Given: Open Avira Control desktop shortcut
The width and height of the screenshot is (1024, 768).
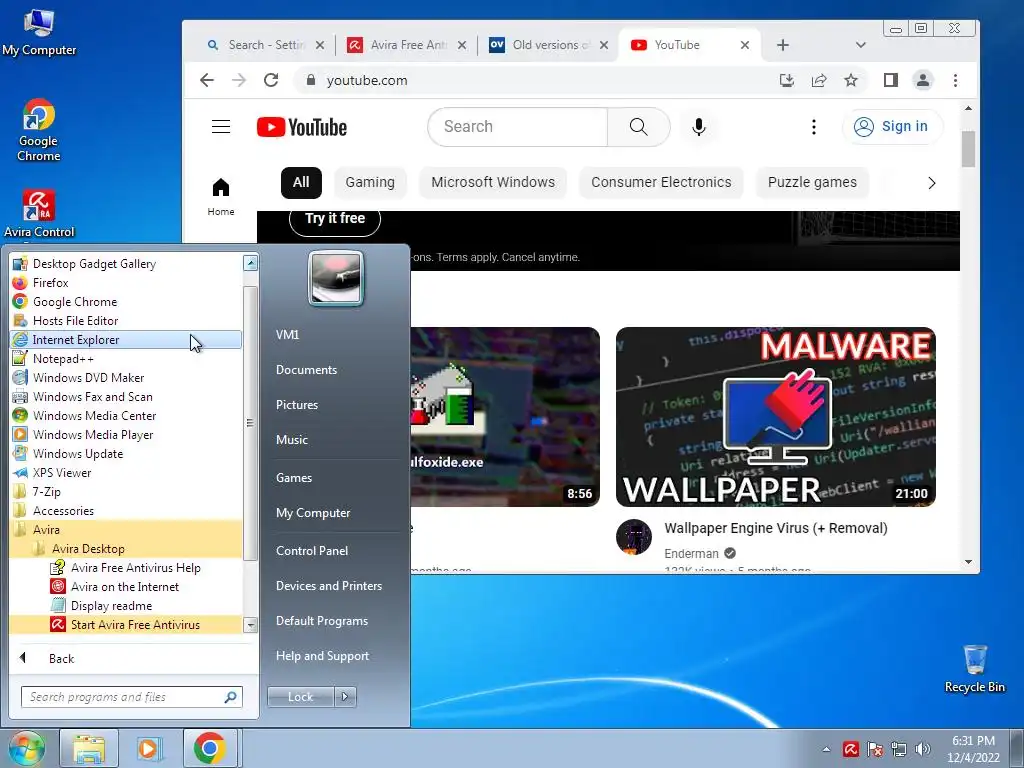Looking at the screenshot, I should 39,214.
